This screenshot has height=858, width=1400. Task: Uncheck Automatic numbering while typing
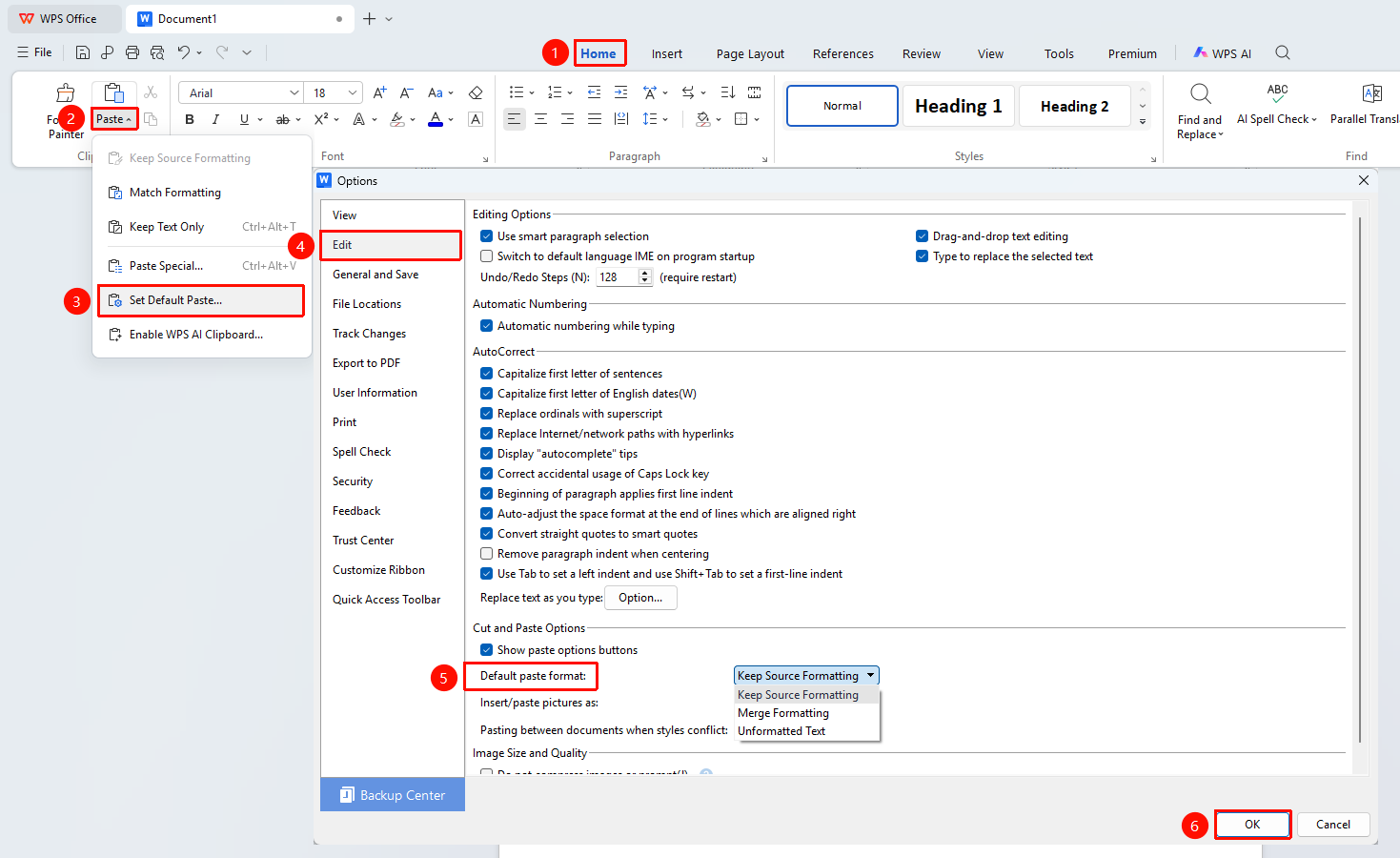[x=487, y=326]
